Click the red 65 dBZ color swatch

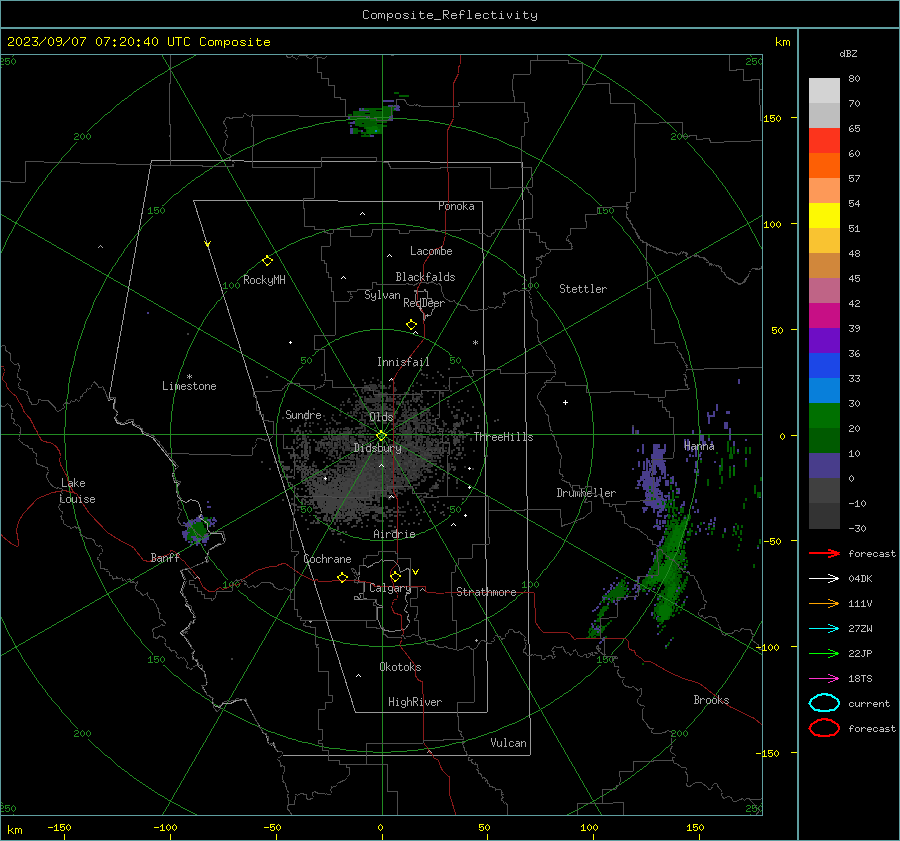point(824,141)
